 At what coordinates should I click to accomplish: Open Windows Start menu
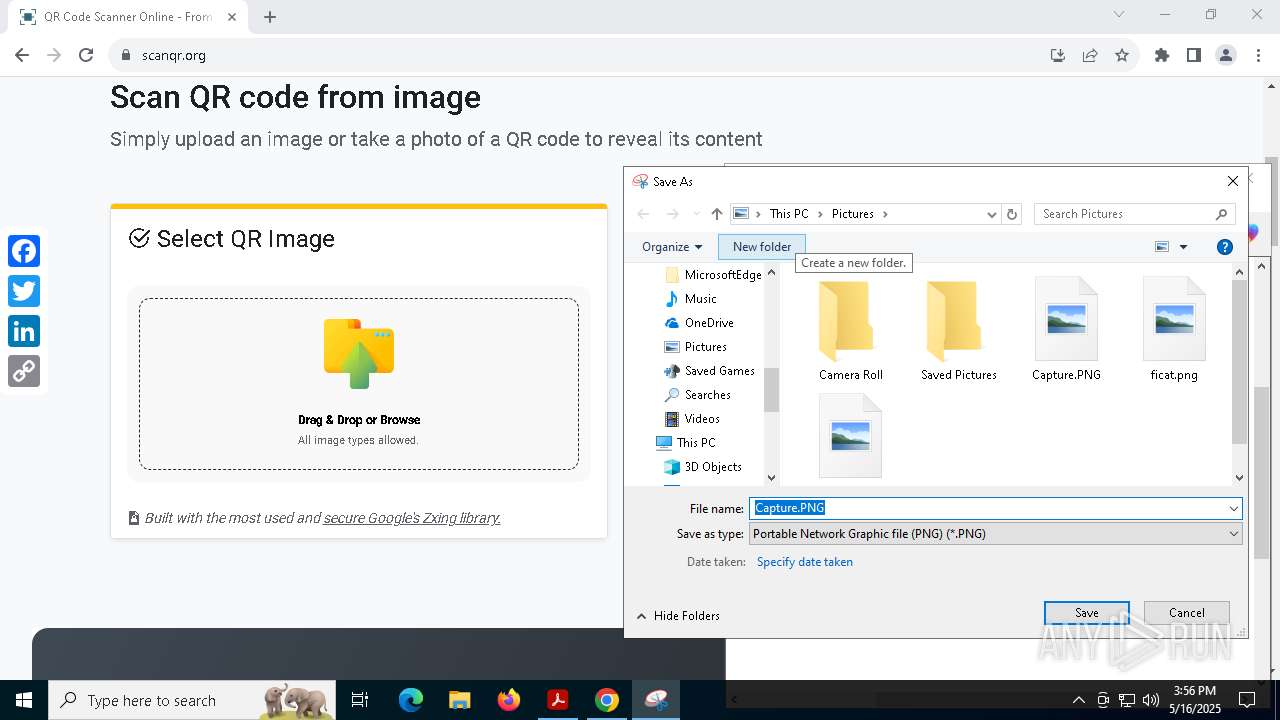pos(24,700)
